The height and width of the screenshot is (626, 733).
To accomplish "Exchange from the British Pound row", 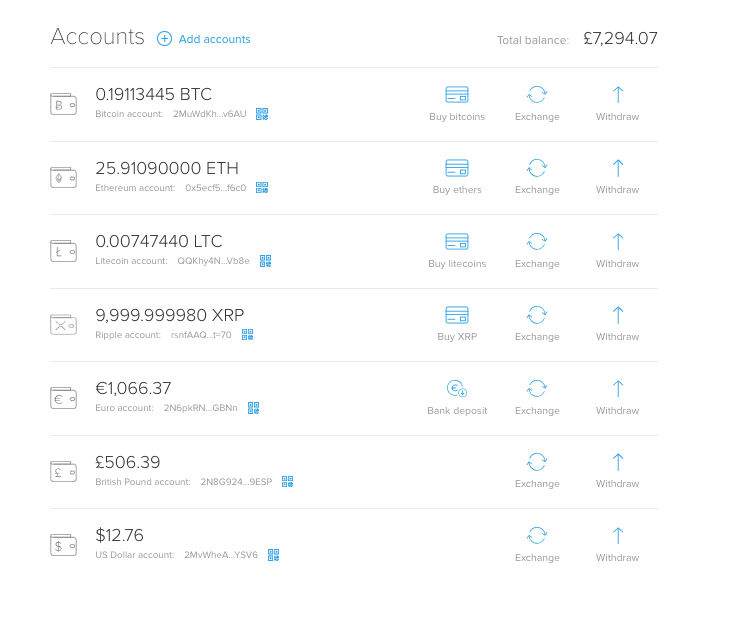I will click(537, 470).
